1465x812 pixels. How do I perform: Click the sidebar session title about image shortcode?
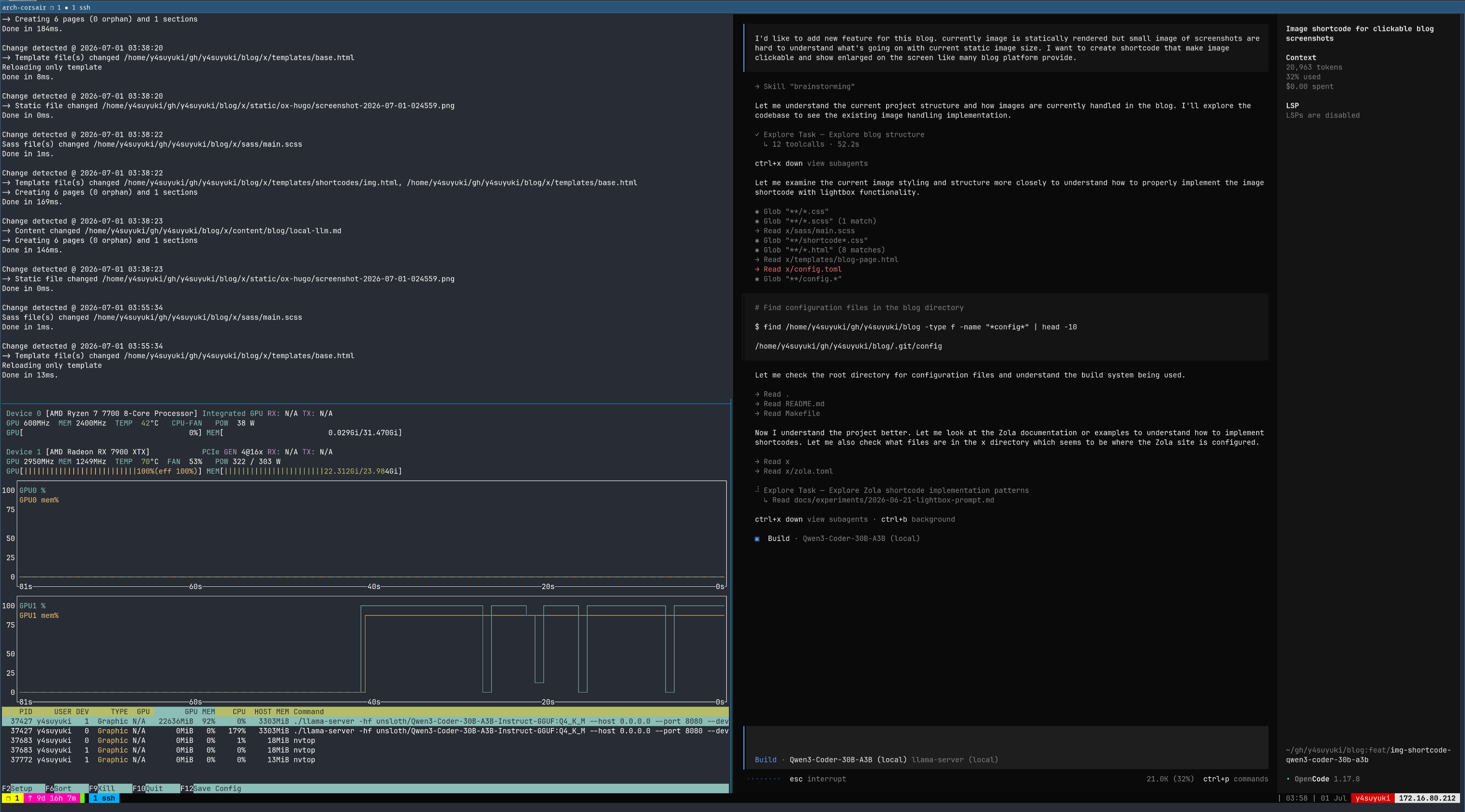1360,34
